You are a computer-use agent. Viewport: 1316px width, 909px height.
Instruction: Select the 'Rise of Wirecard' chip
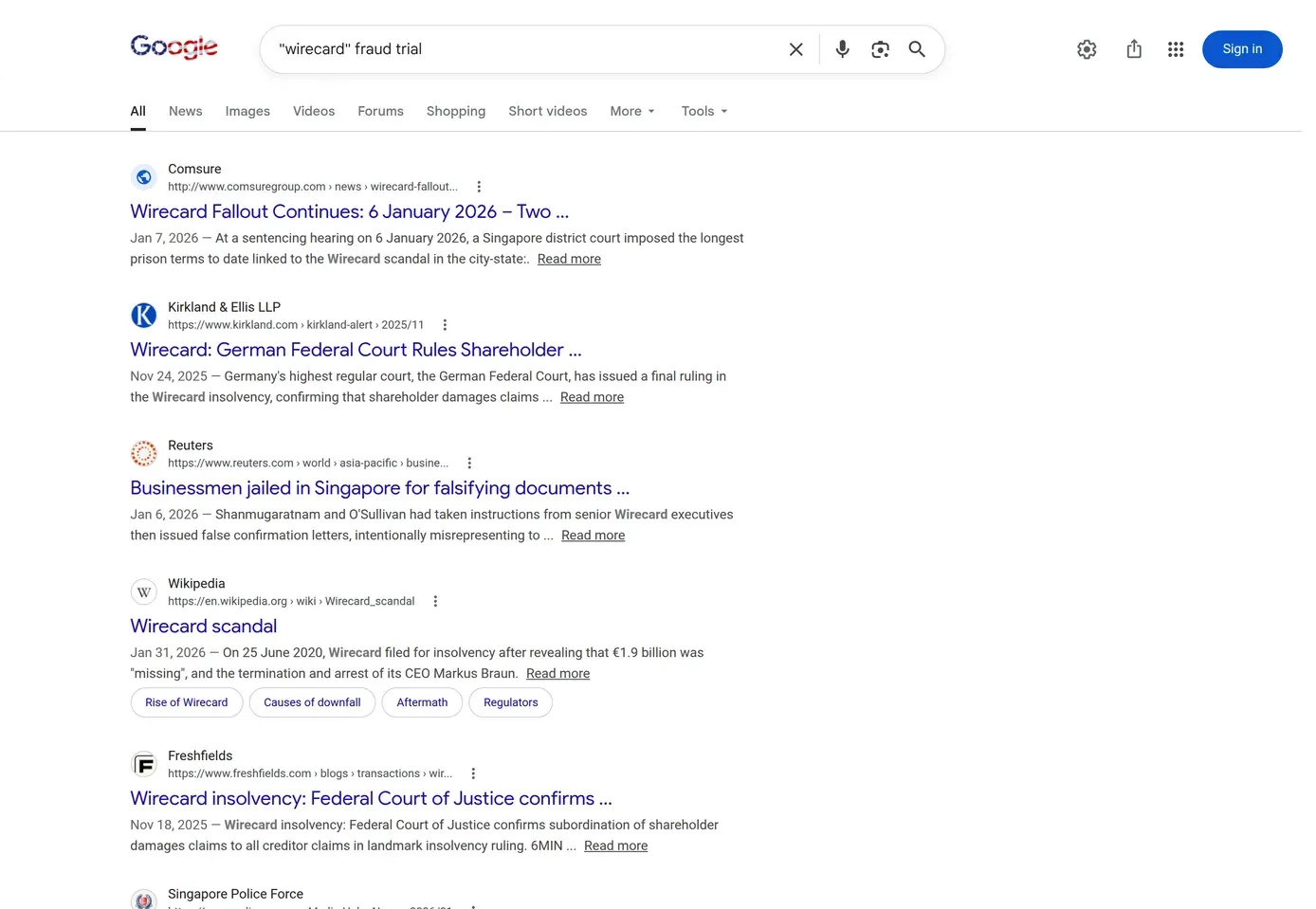(187, 702)
